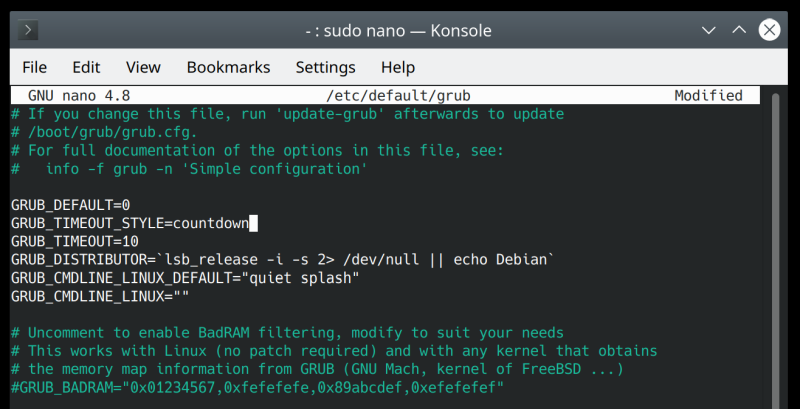Open the Bookmarks menu

[228, 67]
